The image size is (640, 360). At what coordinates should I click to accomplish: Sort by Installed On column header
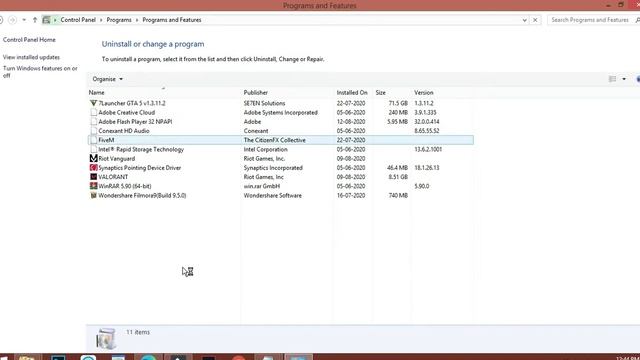pos(352,93)
